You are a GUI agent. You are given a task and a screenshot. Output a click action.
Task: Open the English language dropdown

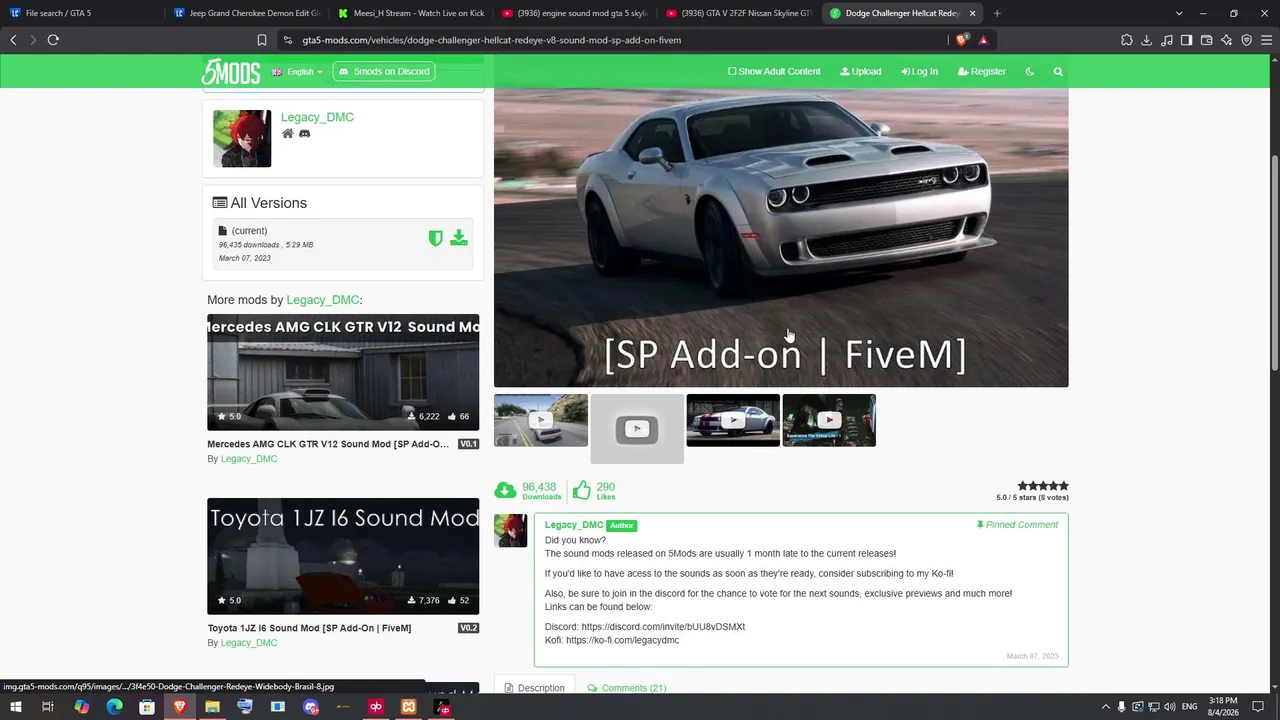297,72
